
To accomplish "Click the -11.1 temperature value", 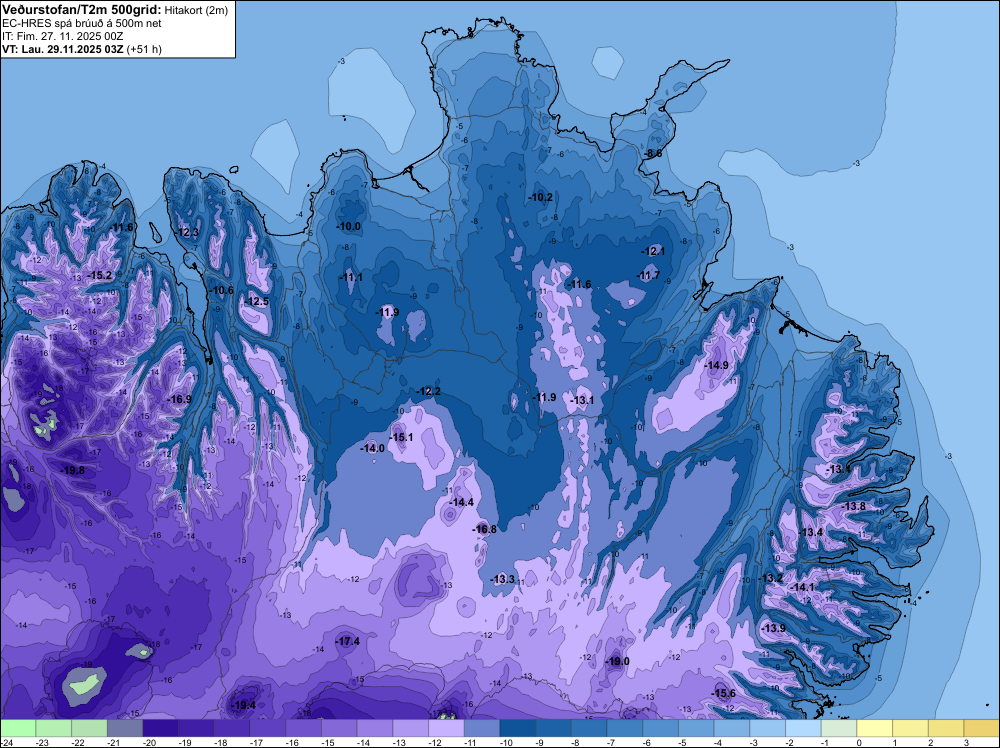I will [x=351, y=277].
